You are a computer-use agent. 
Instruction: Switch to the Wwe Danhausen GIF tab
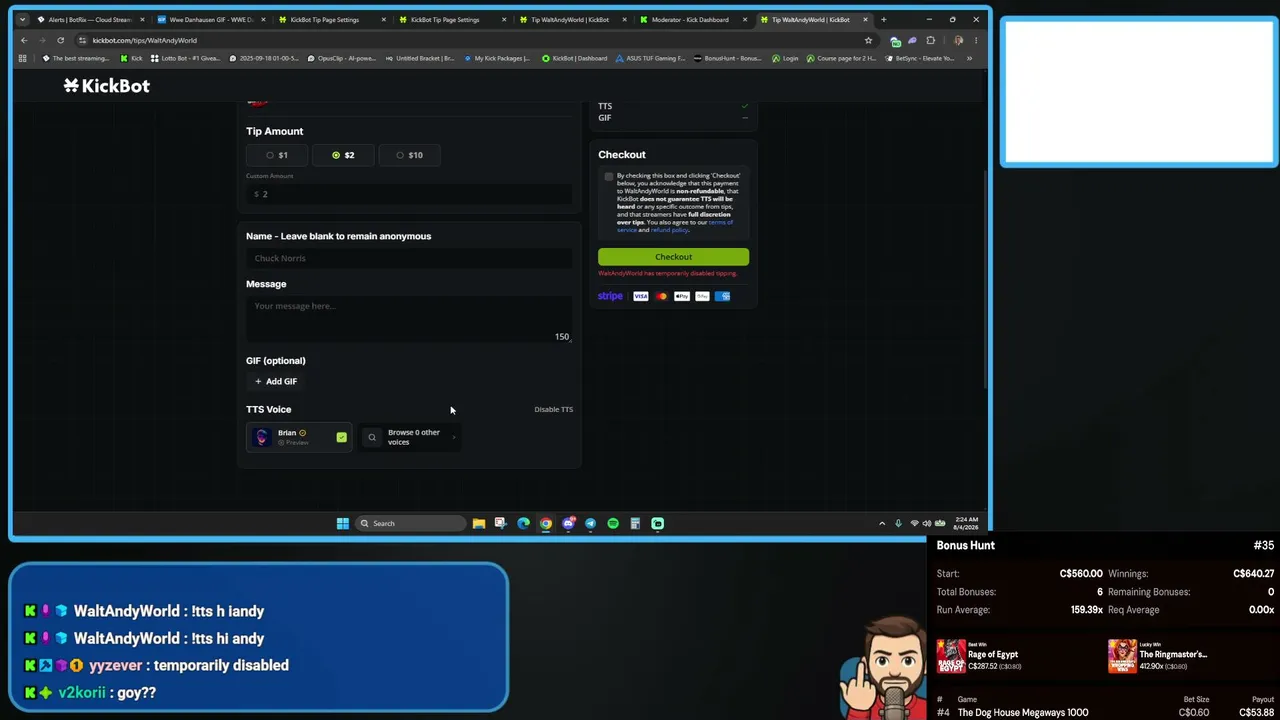(x=211, y=19)
